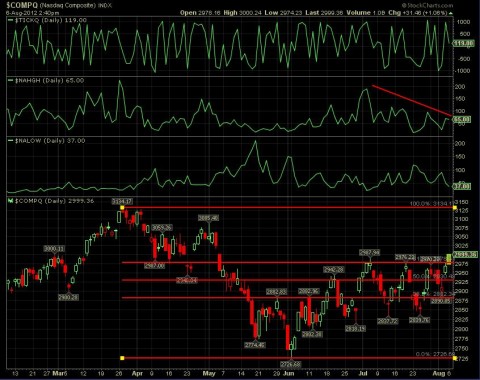Screen dimensions: 480x380
Task: Click the 2900.28 low price label
Action: coord(68,297)
